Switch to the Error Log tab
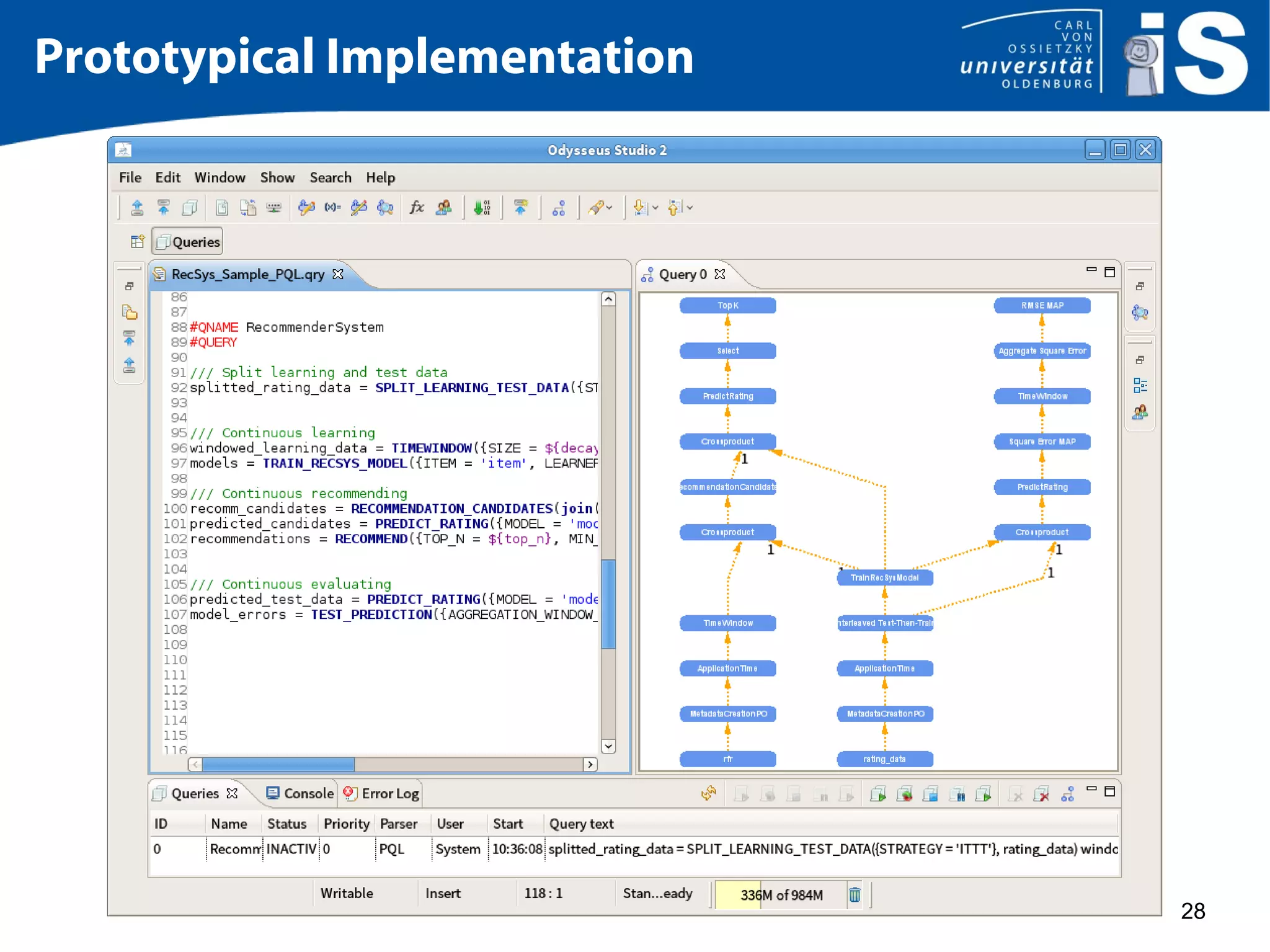The image size is (1270, 952). pos(381,793)
